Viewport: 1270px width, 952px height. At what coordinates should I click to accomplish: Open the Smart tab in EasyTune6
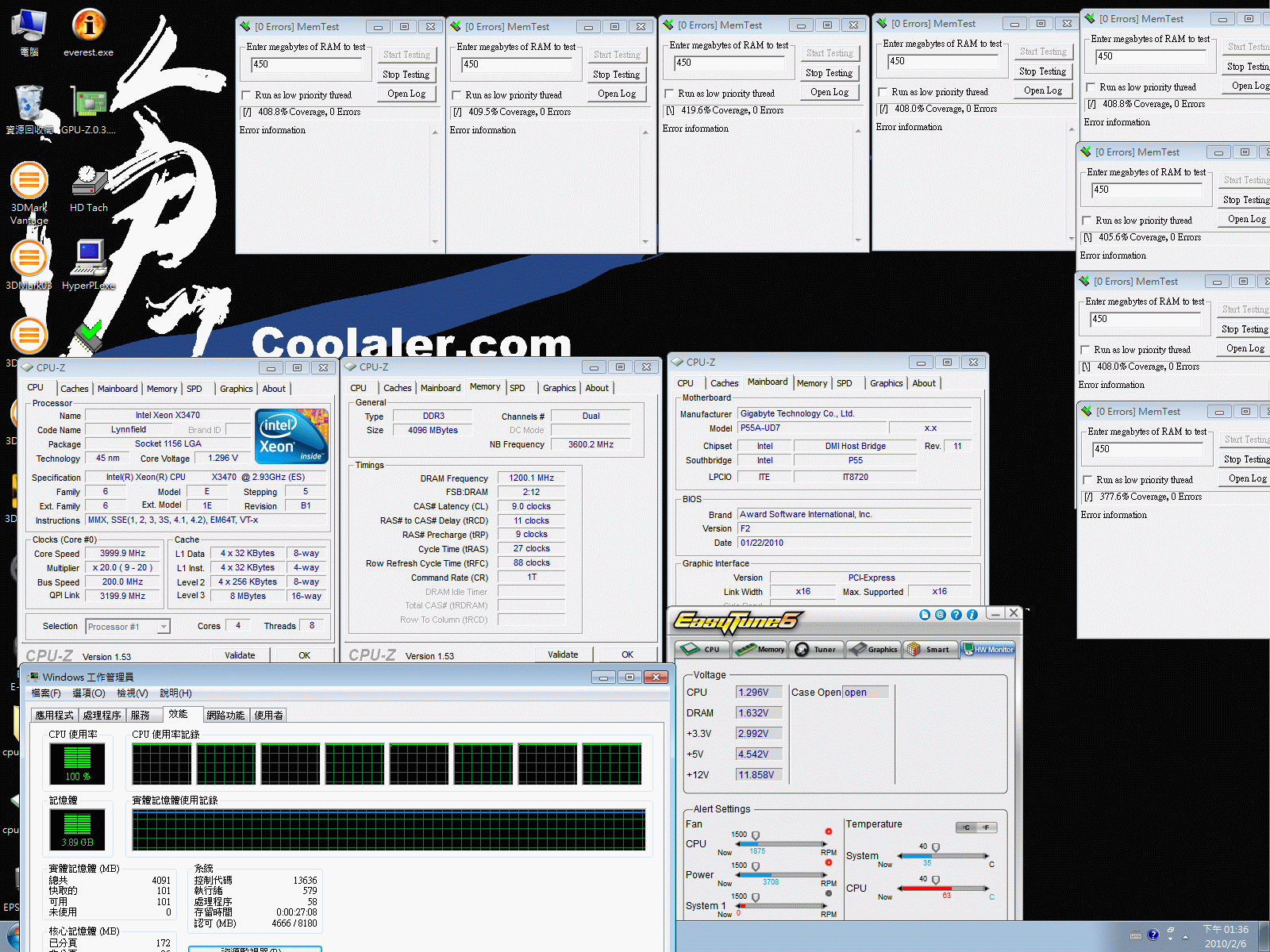(x=929, y=650)
